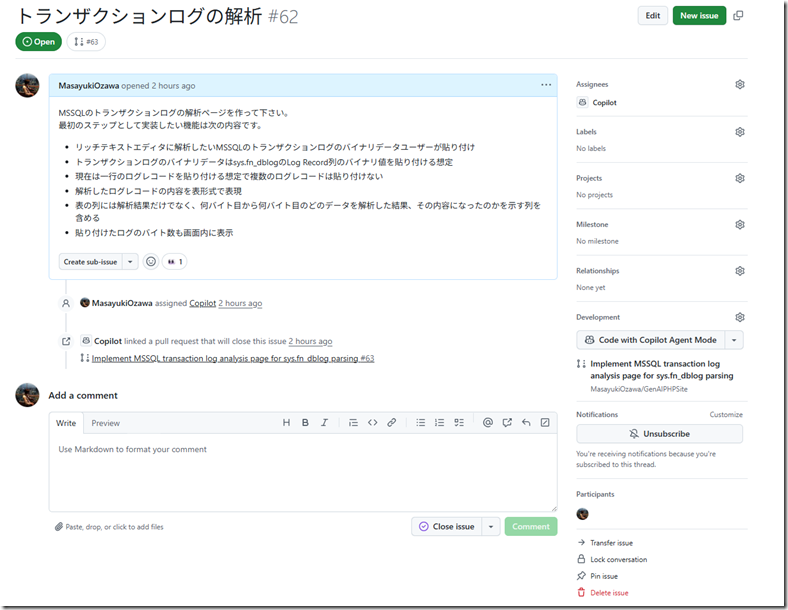Viewport: 788px width, 610px height.
Task: Click 'Paste, drop, or click to add files'
Action: [x=114, y=527]
